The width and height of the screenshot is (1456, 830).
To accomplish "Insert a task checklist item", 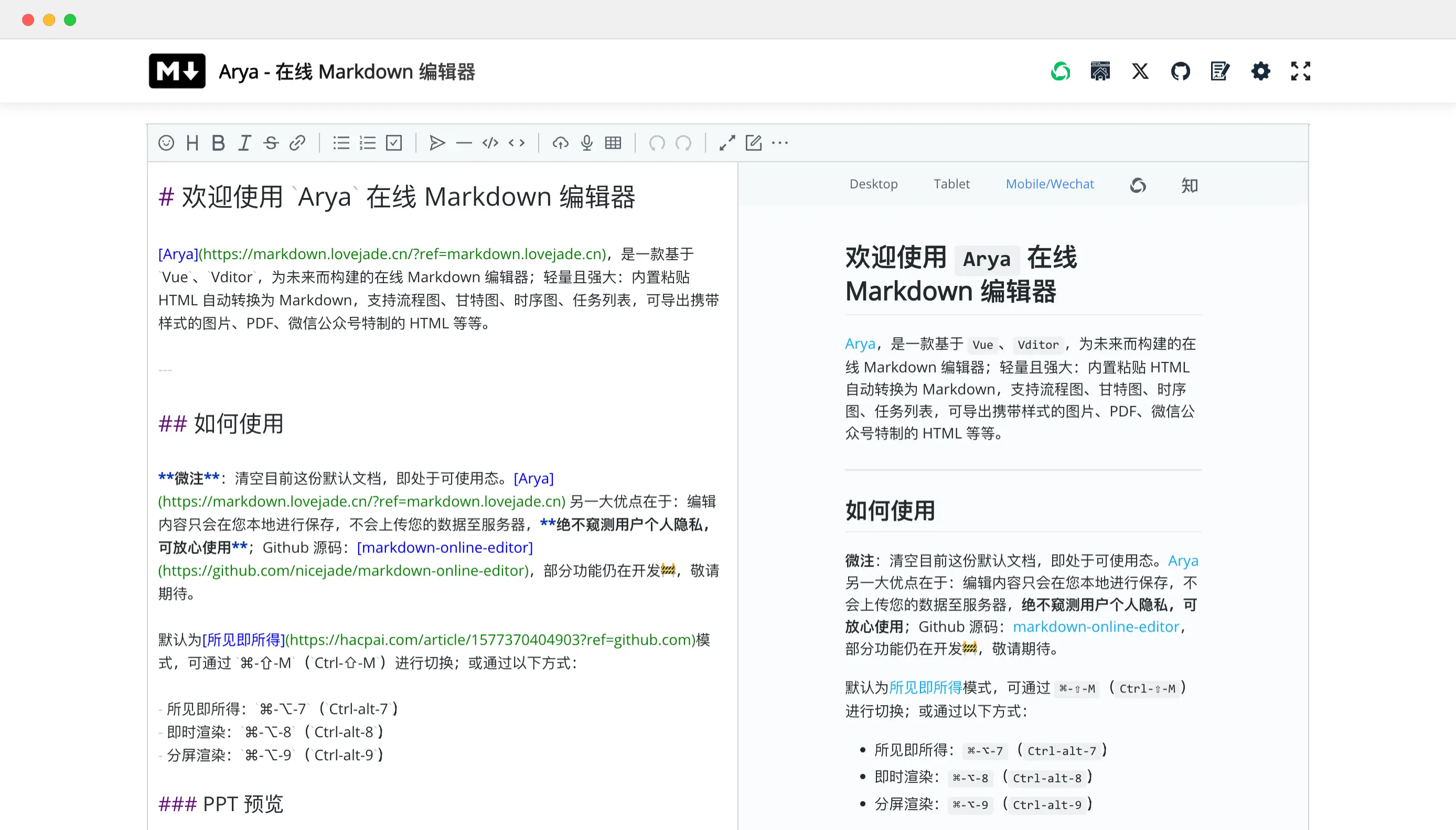I will coord(394,143).
